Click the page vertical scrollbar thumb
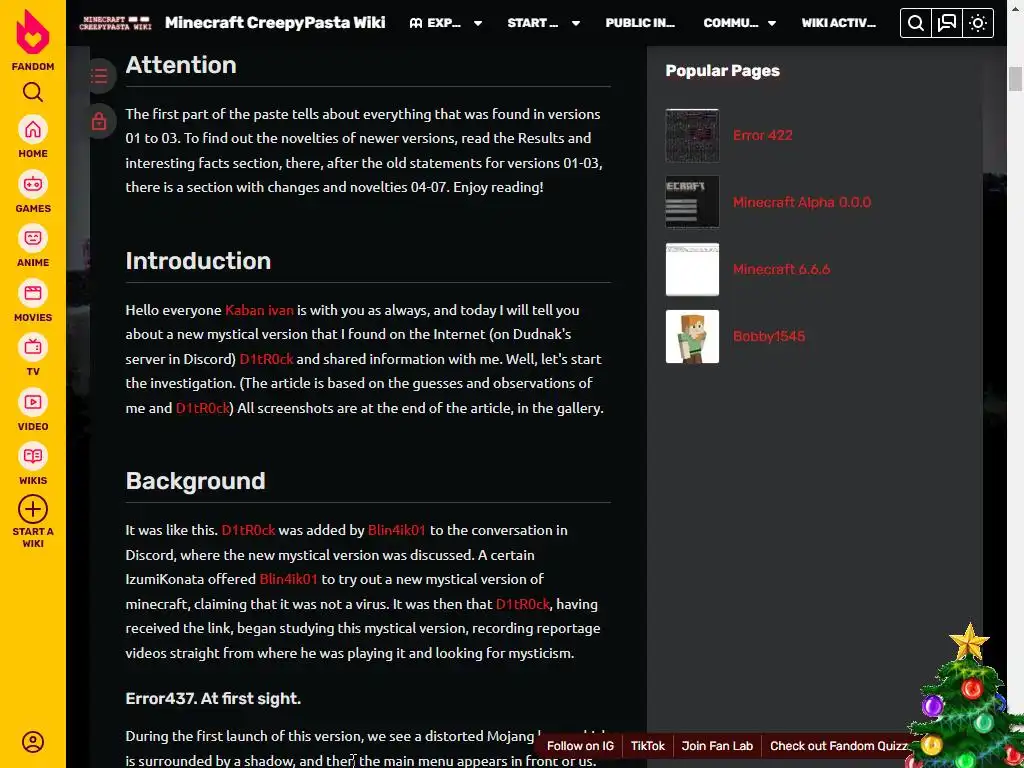This screenshot has width=1024, height=768. (x=1015, y=79)
